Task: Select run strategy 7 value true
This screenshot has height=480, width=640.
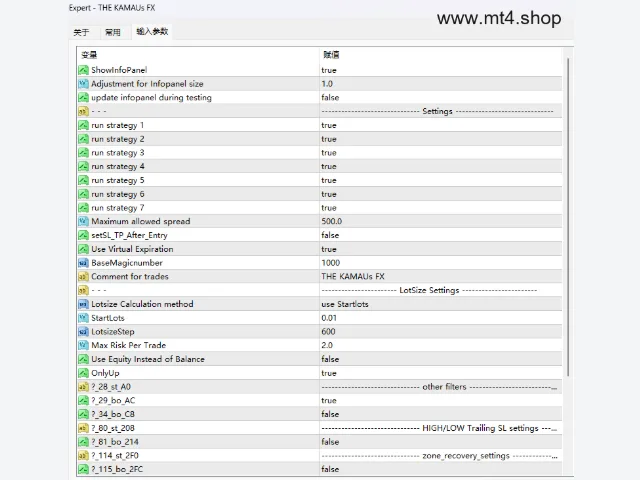Action: pos(329,208)
